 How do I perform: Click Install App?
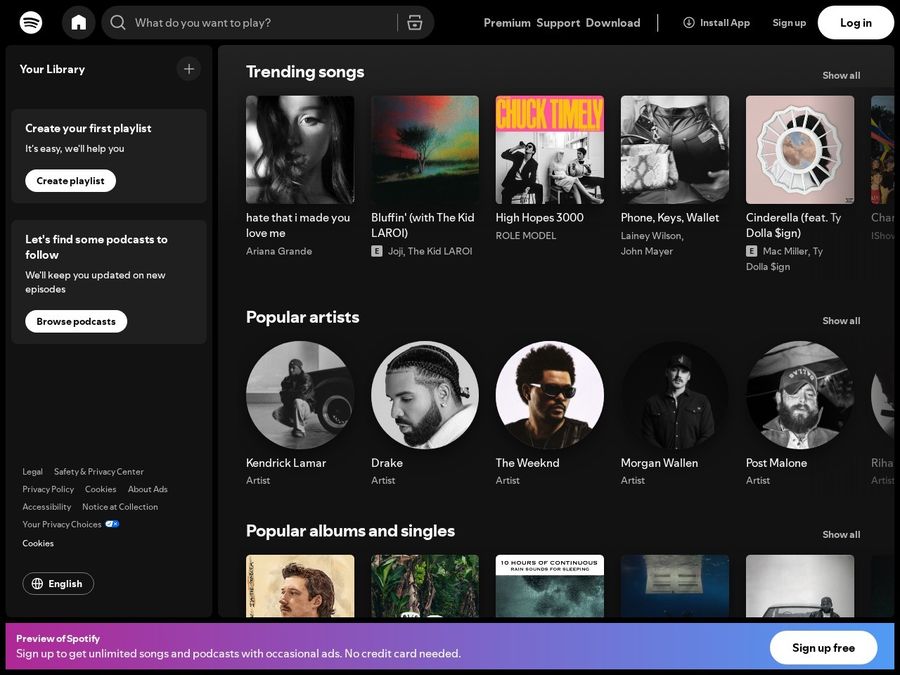(x=716, y=23)
